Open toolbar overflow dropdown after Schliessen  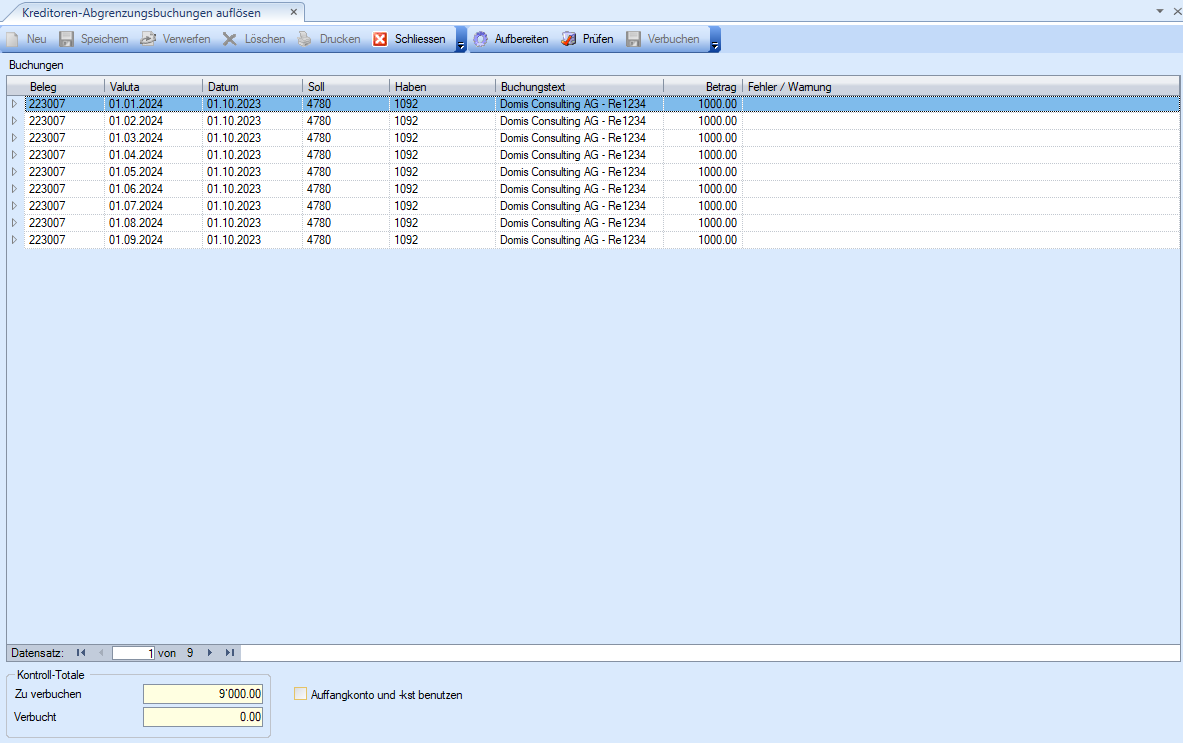pos(461,41)
